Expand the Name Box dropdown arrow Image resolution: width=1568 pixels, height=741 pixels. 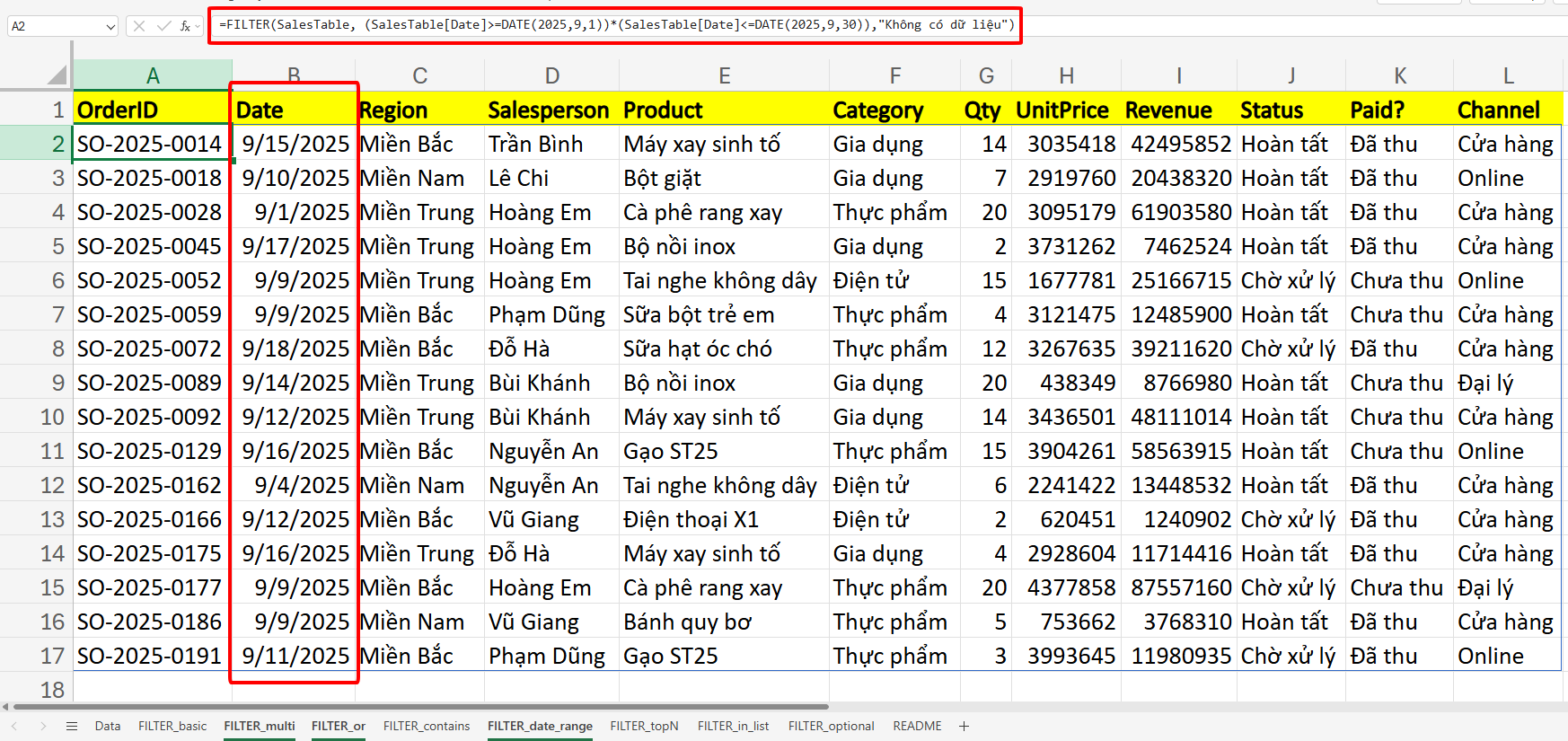(x=110, y=26)
